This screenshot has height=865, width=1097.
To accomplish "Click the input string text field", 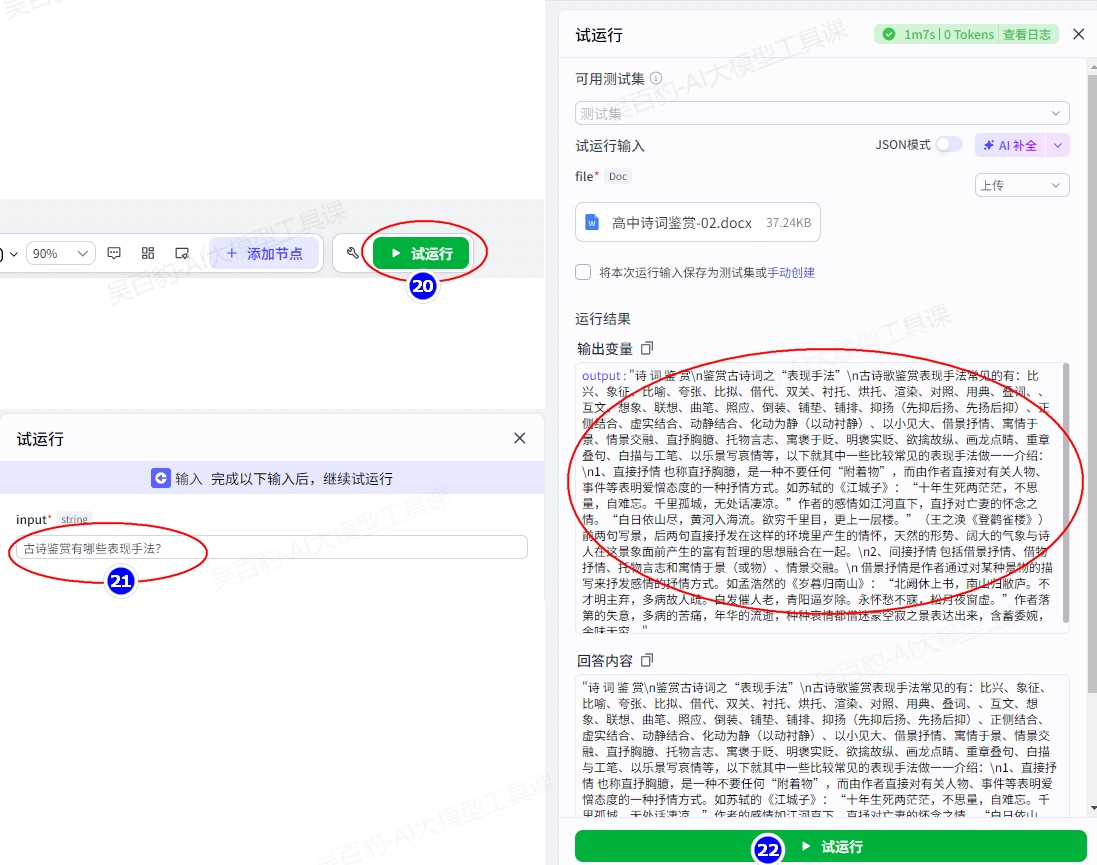I will point(270,548).
